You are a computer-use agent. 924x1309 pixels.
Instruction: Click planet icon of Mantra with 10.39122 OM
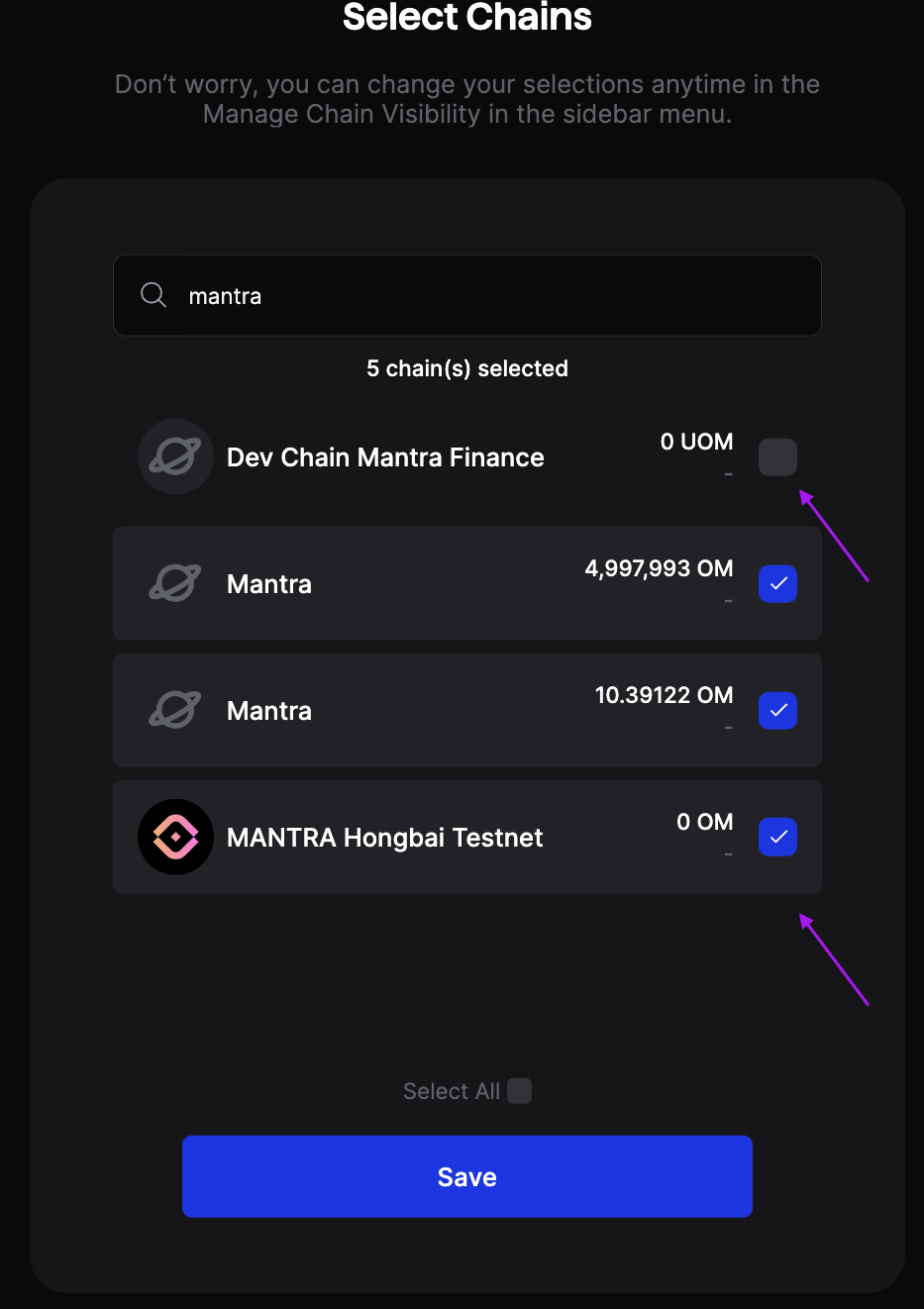(175, 710)
